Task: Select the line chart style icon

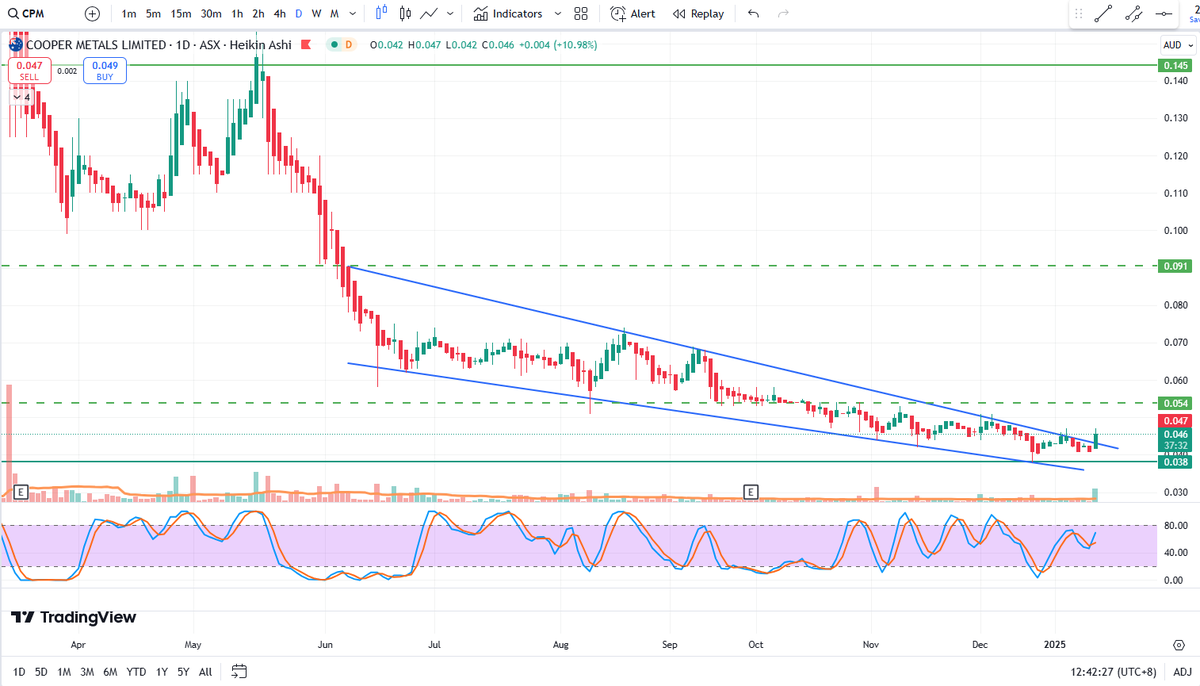Action: (429, 14)
